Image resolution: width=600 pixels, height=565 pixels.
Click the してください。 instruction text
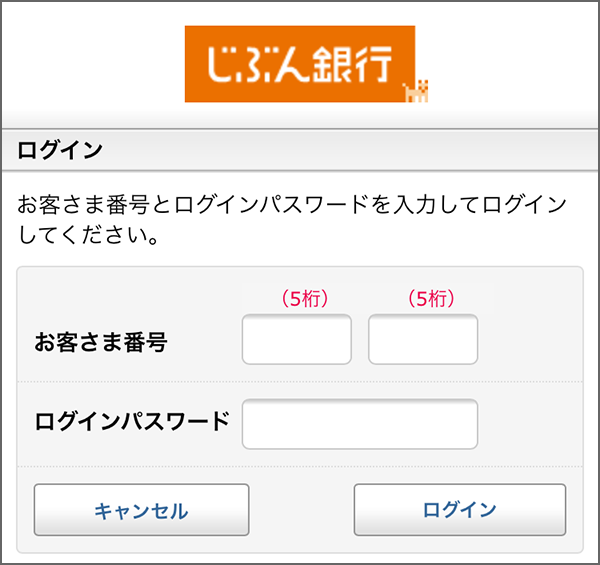[88, 235]
